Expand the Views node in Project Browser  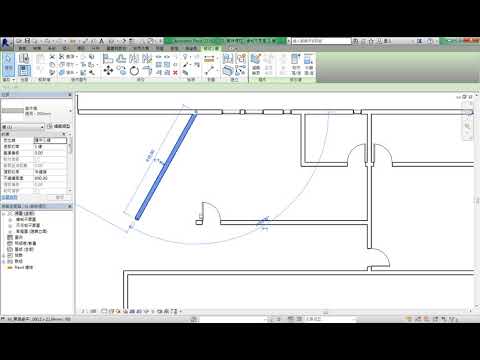pos(4,213)
